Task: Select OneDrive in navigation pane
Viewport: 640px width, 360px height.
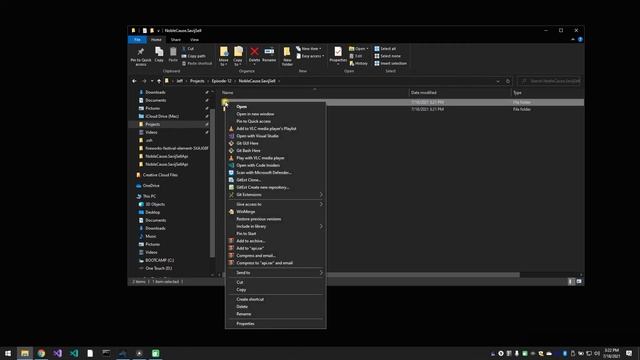Action: (x=151, y=186)
